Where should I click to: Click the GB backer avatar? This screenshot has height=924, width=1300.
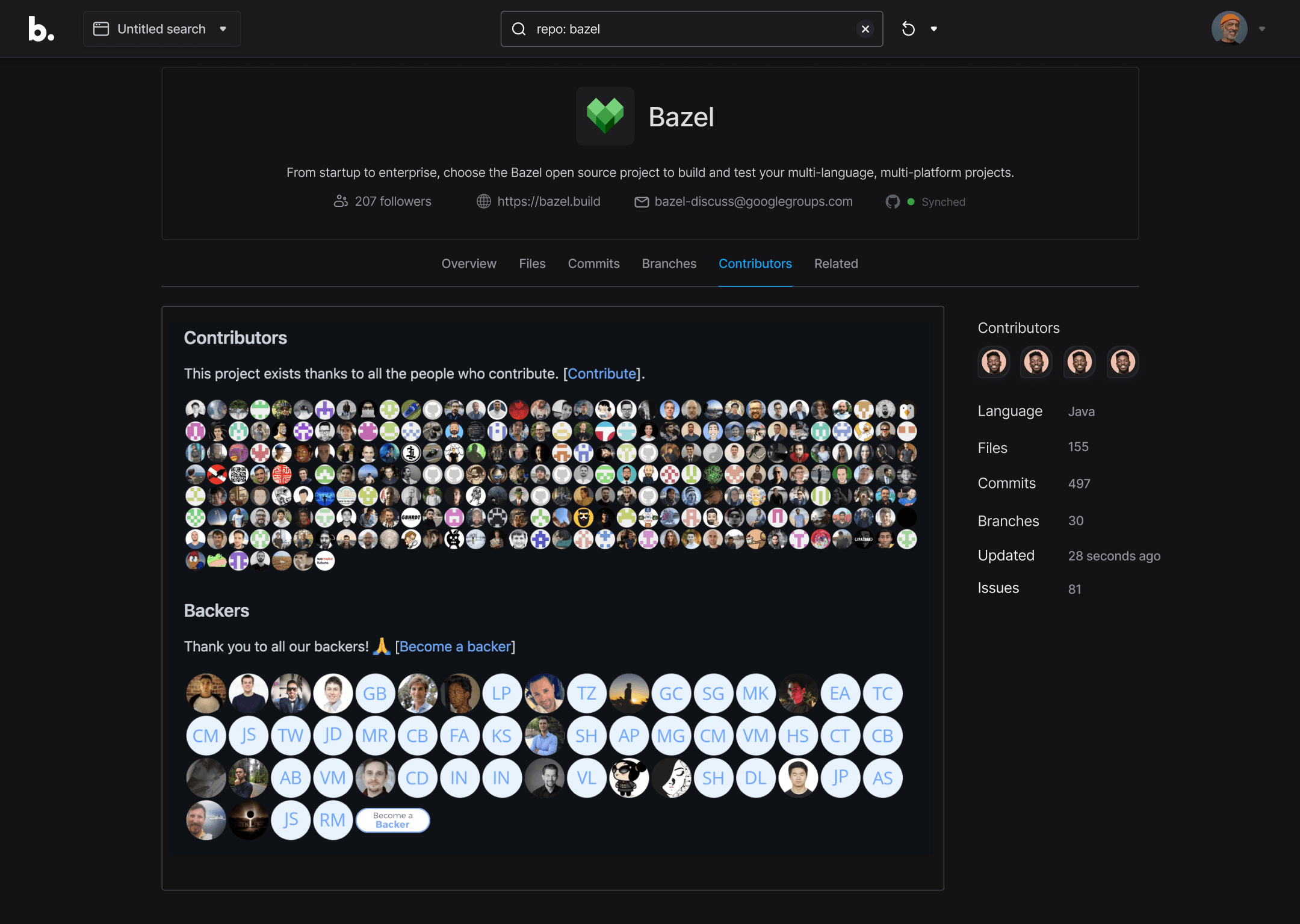click(375, 694)
